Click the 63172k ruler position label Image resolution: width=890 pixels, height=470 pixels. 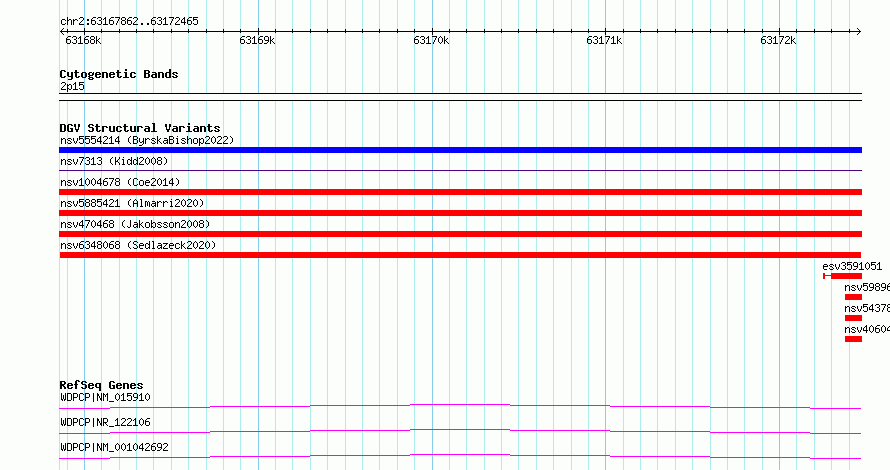tap(778, 40)
